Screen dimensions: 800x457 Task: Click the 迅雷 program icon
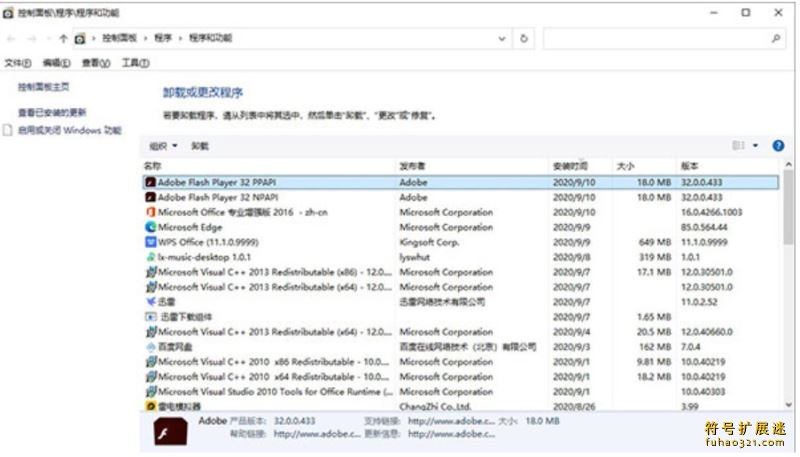pos(150,301)
